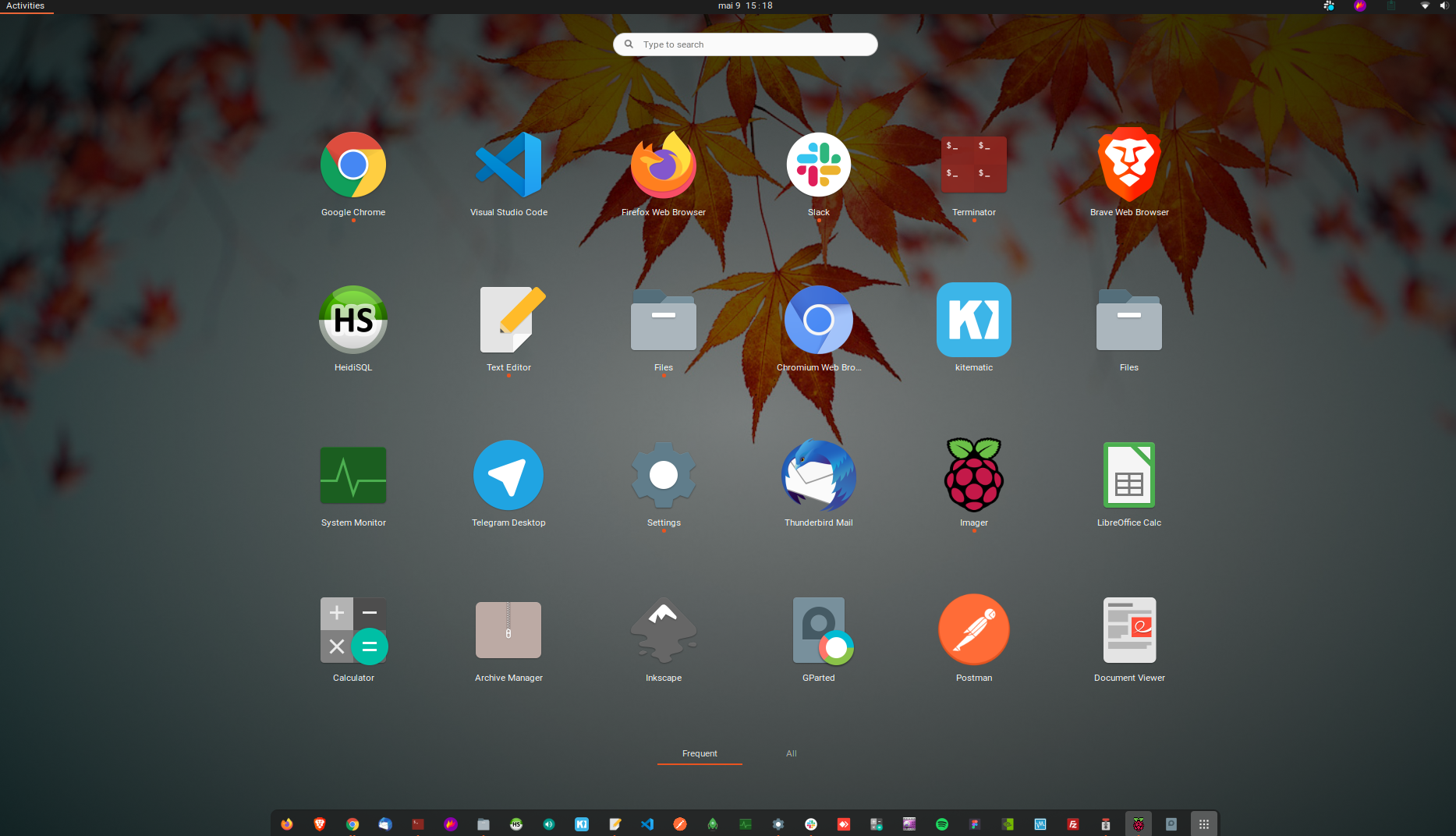Open Firefox Web Browser in app grid
This screenshot has height=836, width=1456.
664,165
